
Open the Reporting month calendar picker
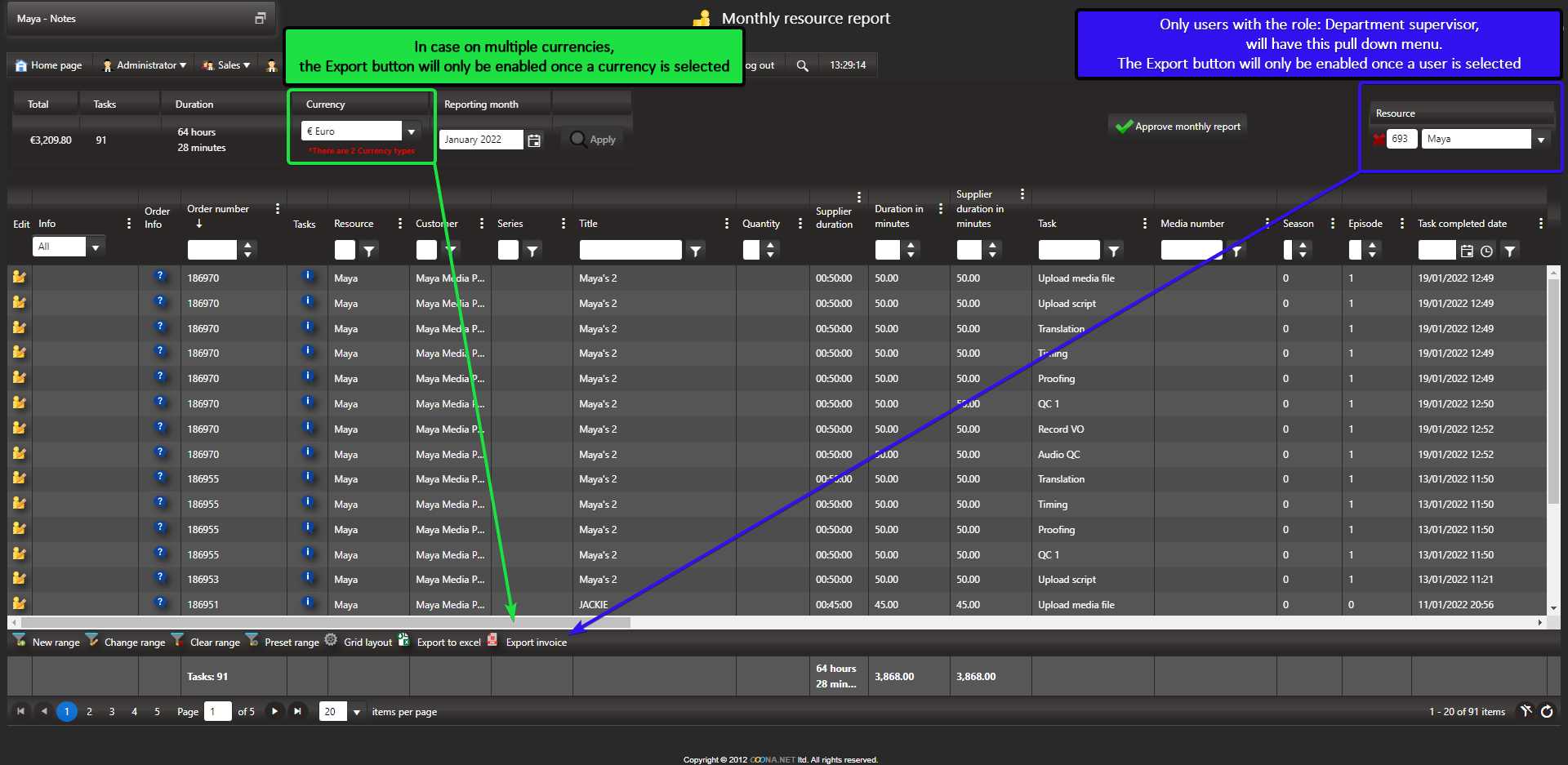tap(534, 140)
